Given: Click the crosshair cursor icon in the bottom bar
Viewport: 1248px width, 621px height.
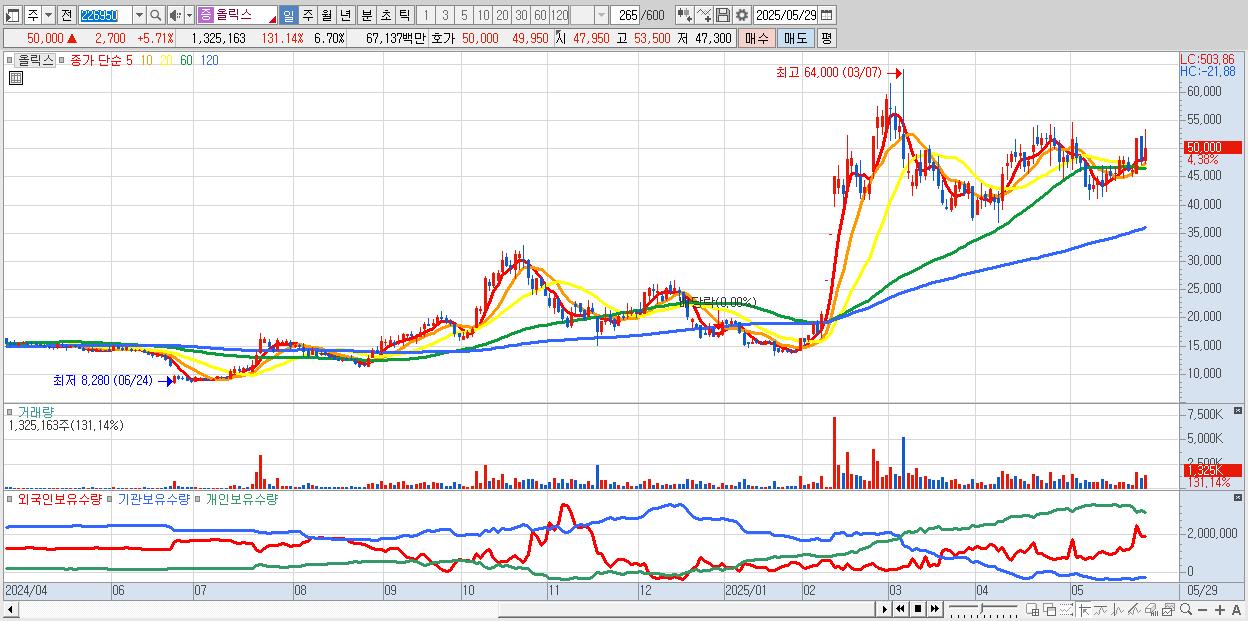Looking at the screenshot, I should point(1085,610).
